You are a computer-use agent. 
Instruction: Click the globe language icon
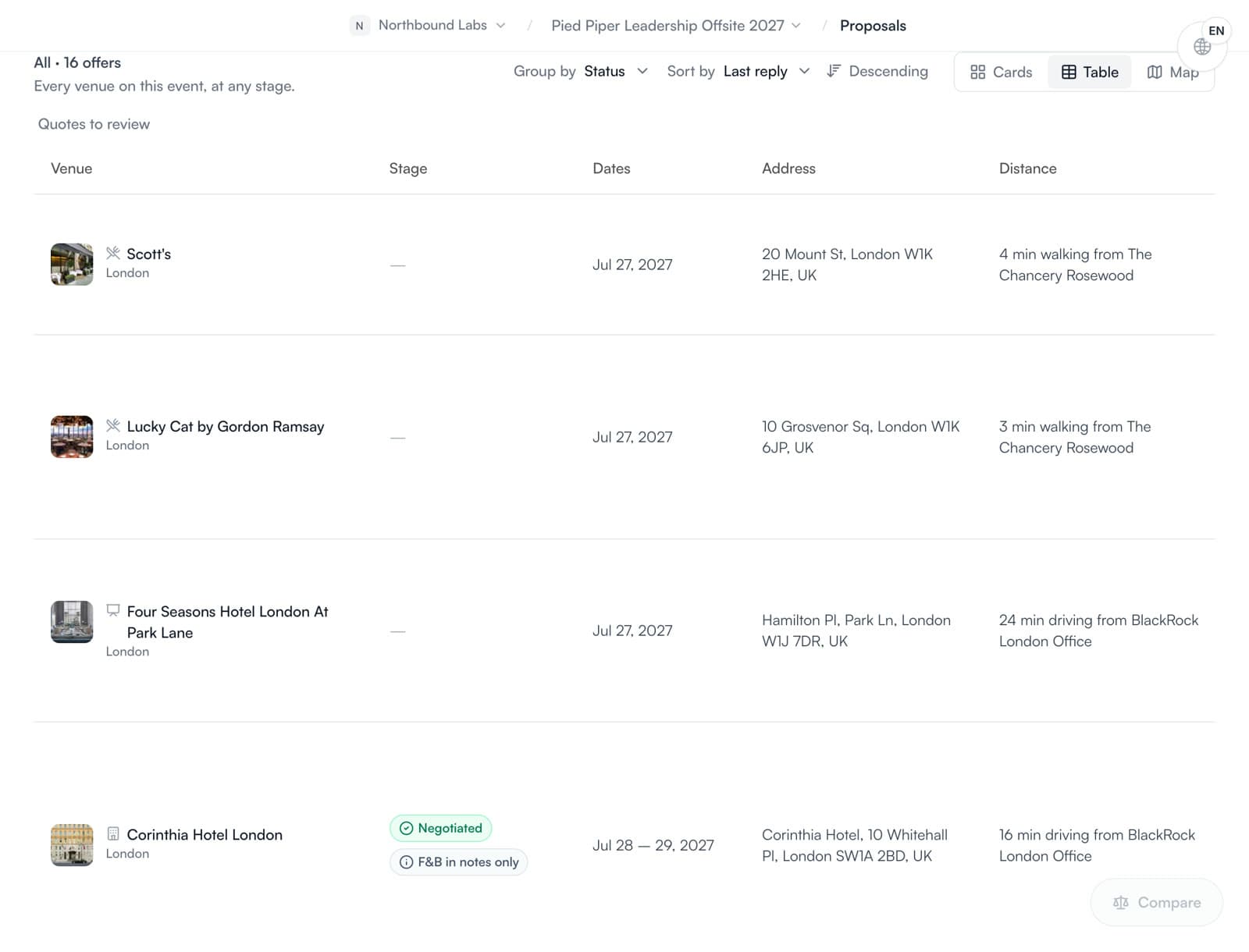(1202, 47)
